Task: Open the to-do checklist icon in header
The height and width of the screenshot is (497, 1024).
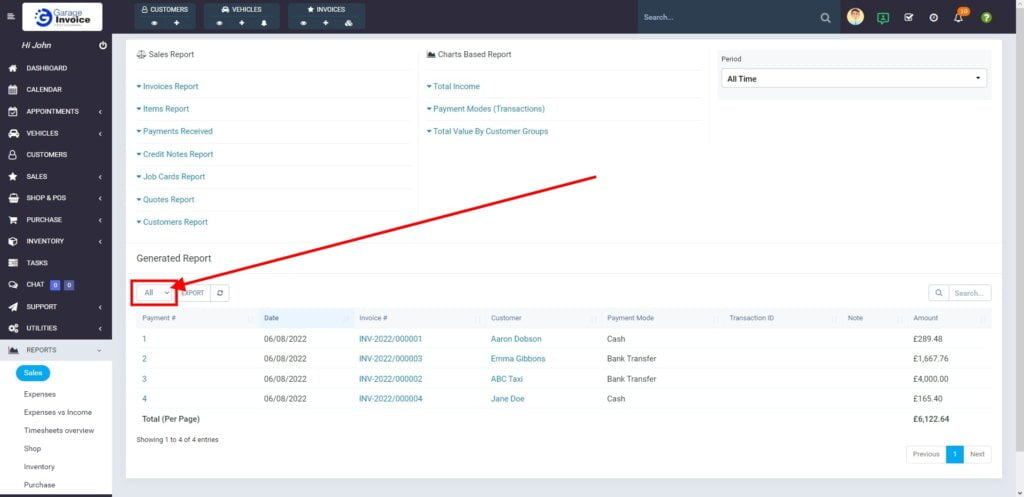Action: point(908,18)
